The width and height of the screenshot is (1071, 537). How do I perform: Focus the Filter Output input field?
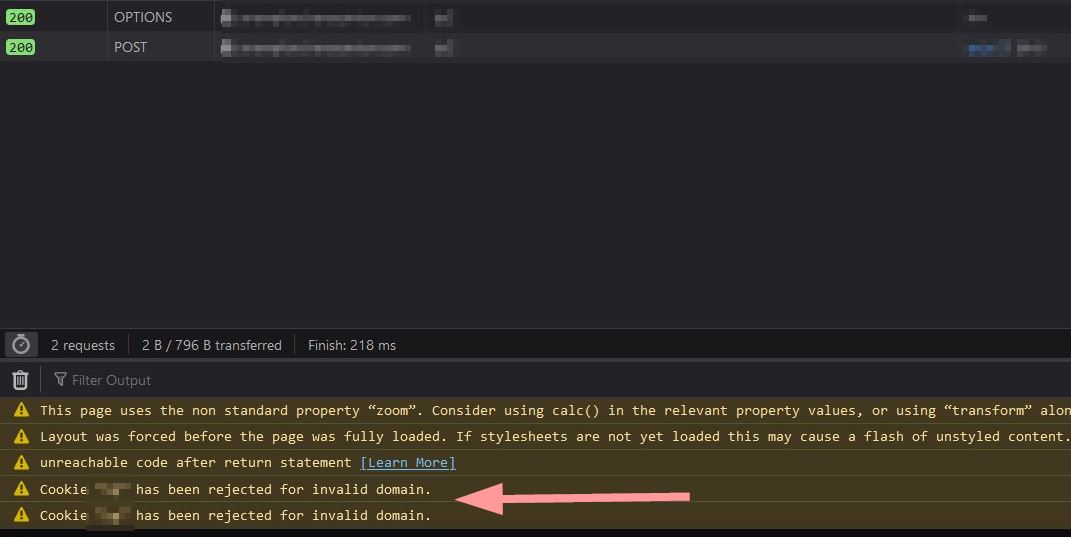click(x=111, y=380)
